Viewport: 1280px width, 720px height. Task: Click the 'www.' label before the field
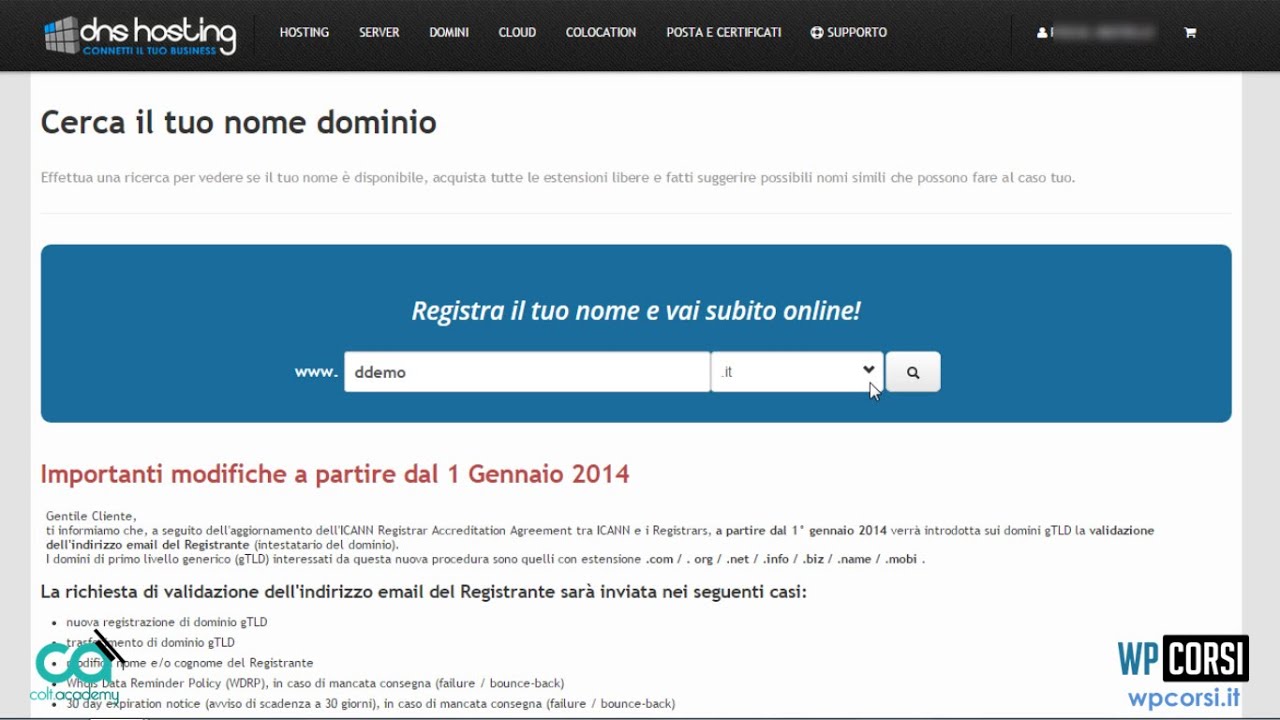tap(316, 372)
